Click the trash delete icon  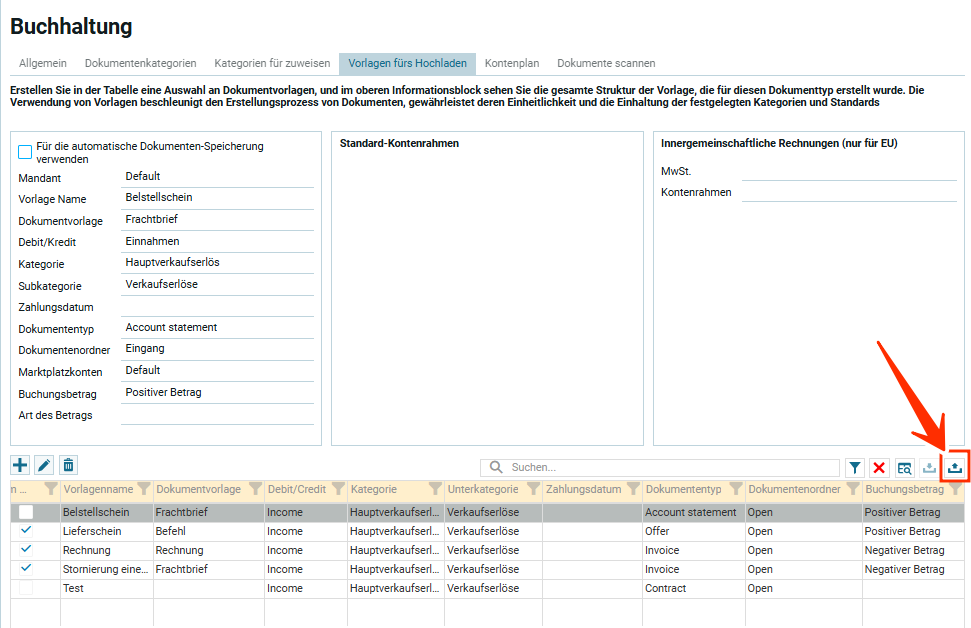68,465
